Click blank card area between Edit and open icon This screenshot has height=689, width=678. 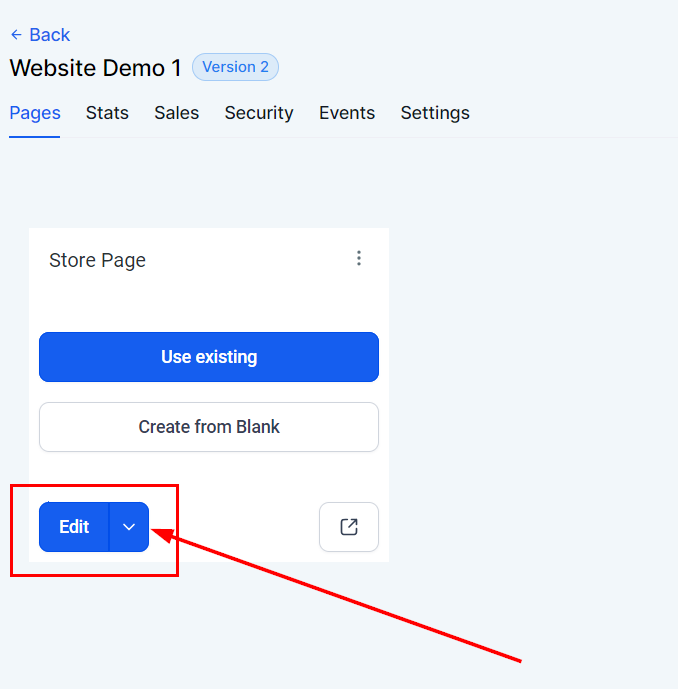[x=233, y=527]
